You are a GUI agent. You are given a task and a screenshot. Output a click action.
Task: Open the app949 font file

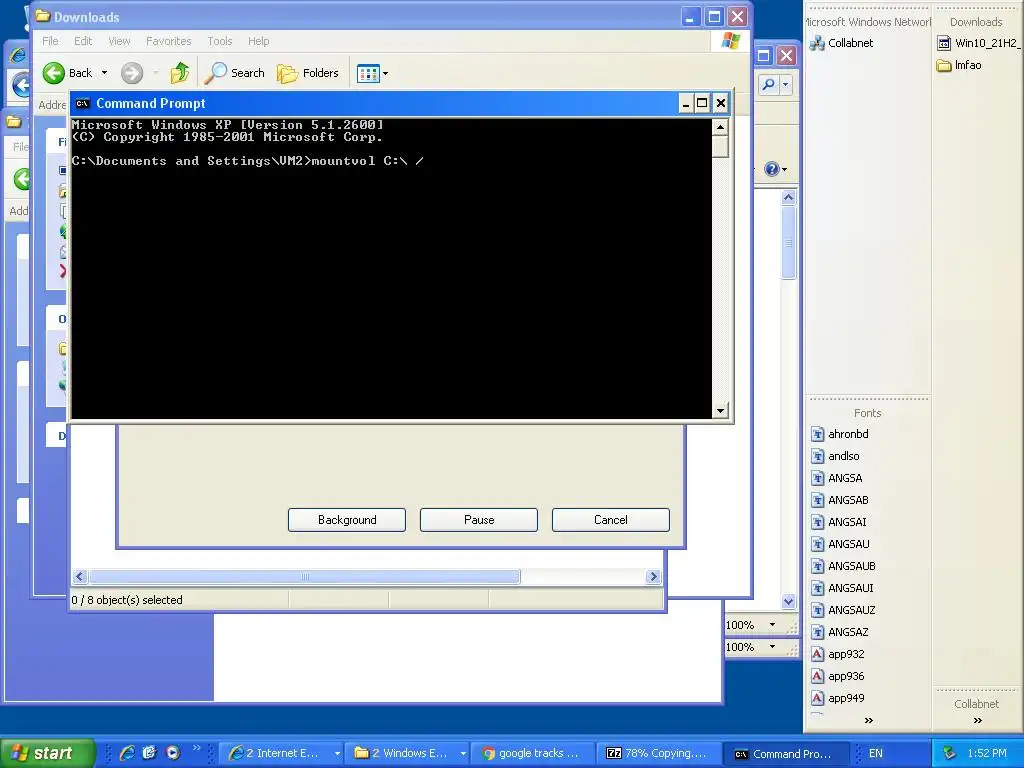pyautogui.click(x=838, y=698)
